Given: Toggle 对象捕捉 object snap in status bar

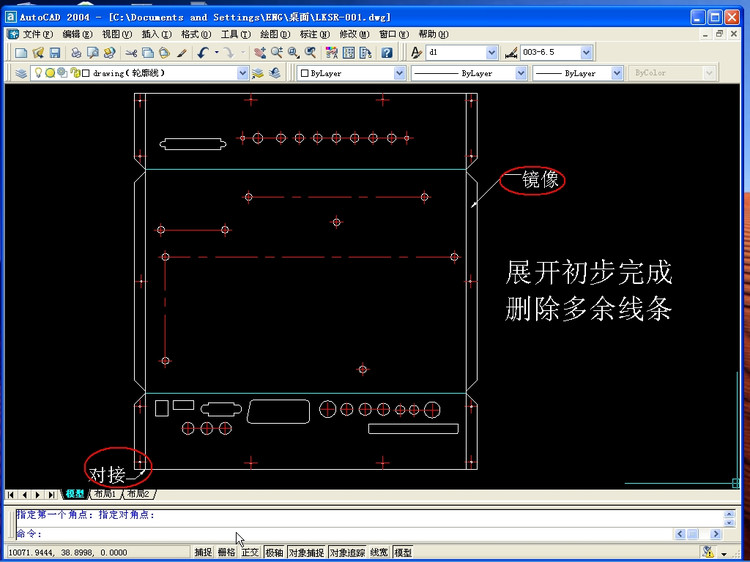Looking at the screenshot, I should [x=306, y=552].
